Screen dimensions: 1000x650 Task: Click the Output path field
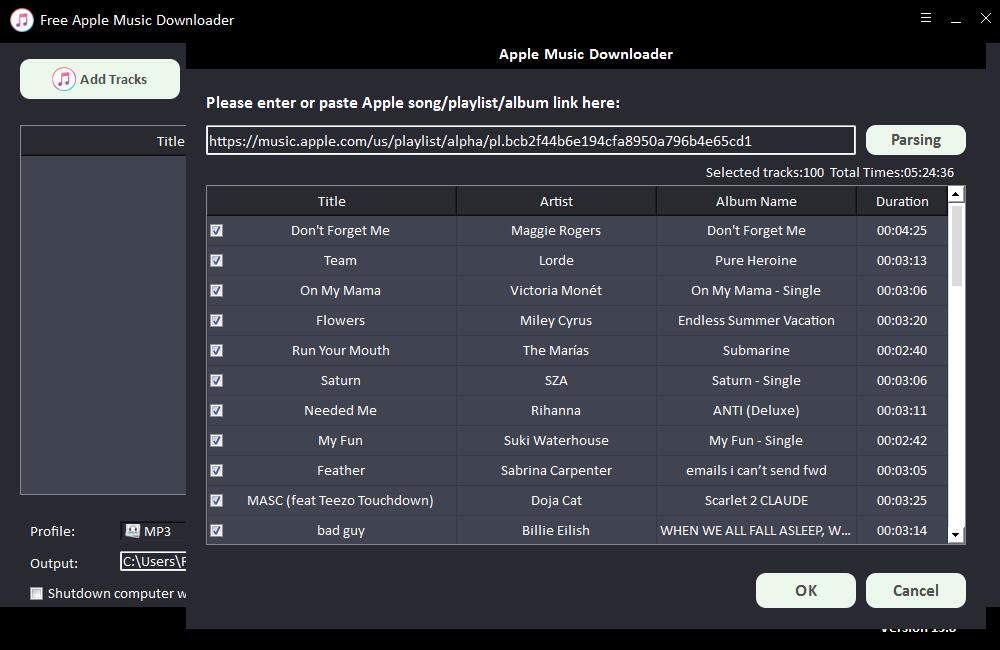click(153, 561)
